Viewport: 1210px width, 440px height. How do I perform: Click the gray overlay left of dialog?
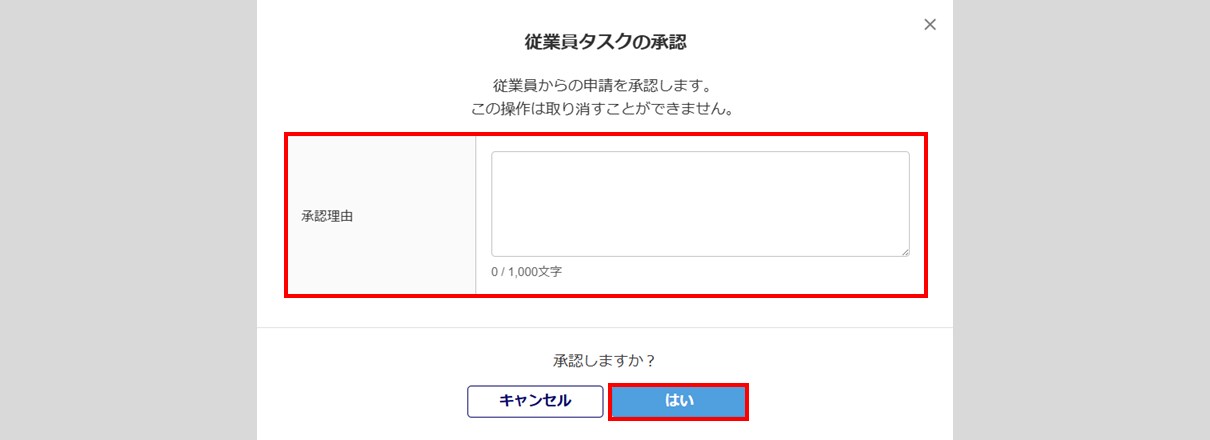[x=128, y=220]
